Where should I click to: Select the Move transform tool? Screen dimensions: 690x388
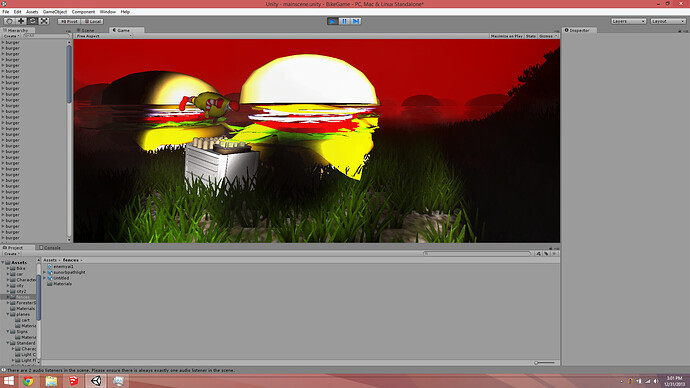[21, 21]
